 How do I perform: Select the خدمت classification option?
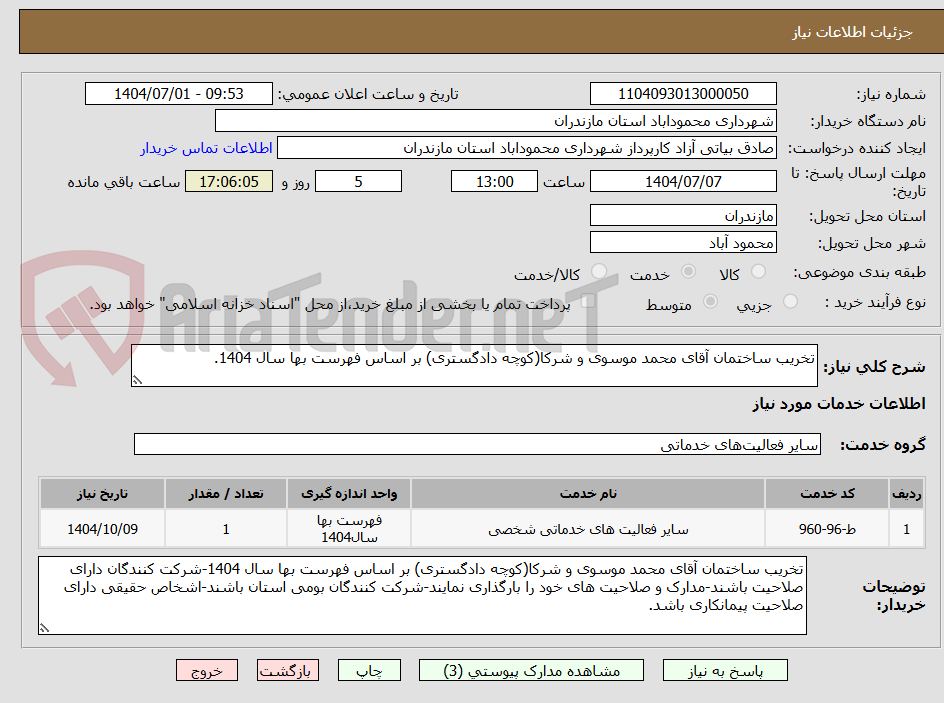click(687, 271)
